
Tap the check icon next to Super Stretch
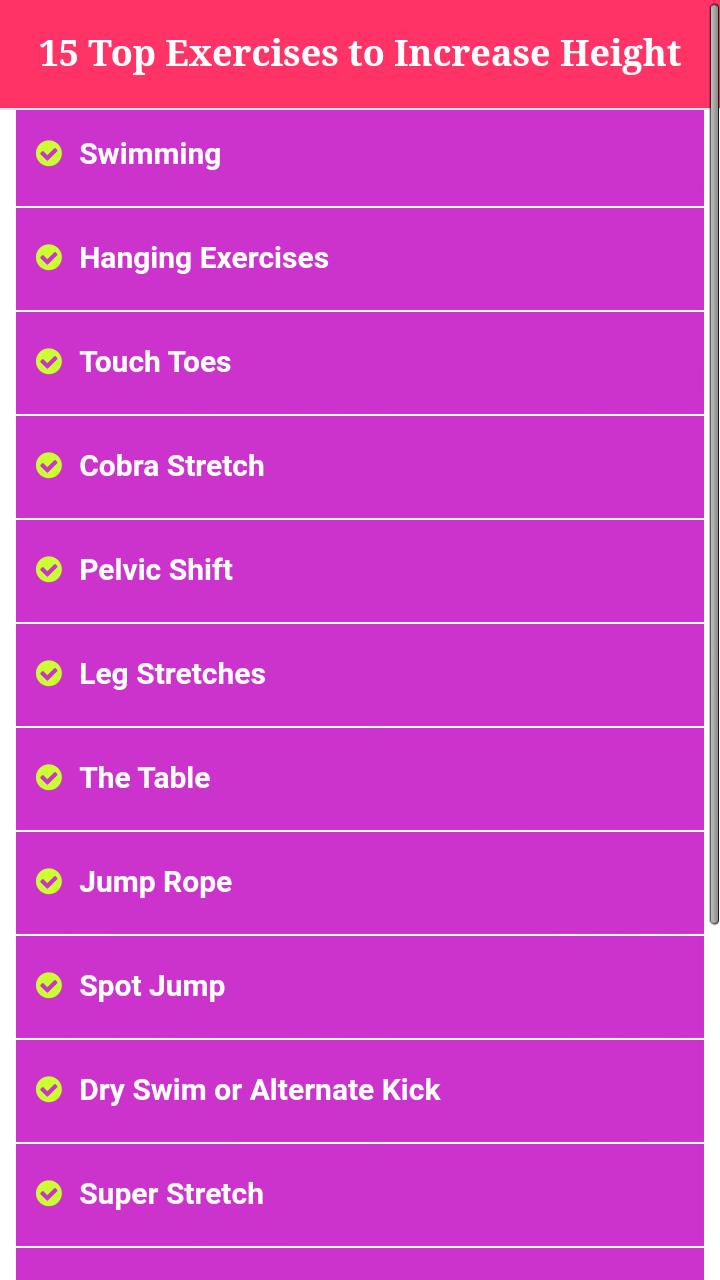click(x=49, y=1193)
